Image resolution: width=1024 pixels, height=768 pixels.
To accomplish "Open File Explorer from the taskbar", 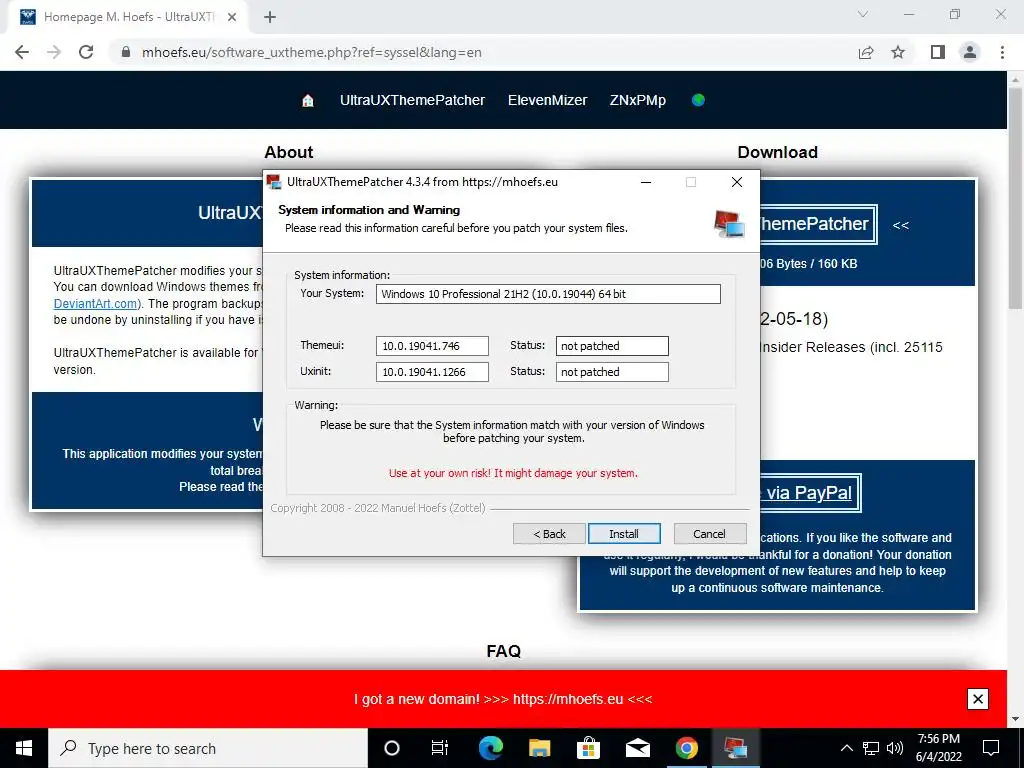I will (x=539, y=748).
